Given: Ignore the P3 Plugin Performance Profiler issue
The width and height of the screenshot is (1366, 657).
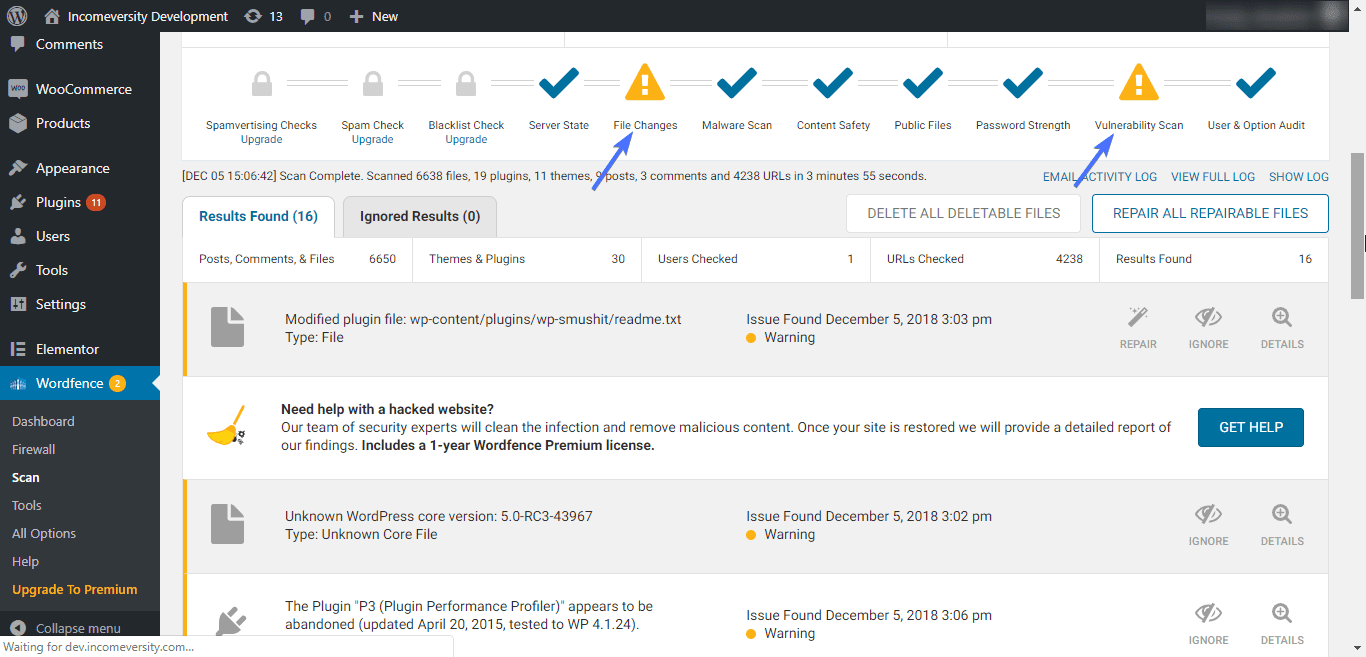Looking at the screenshot, I should 1209,624.
